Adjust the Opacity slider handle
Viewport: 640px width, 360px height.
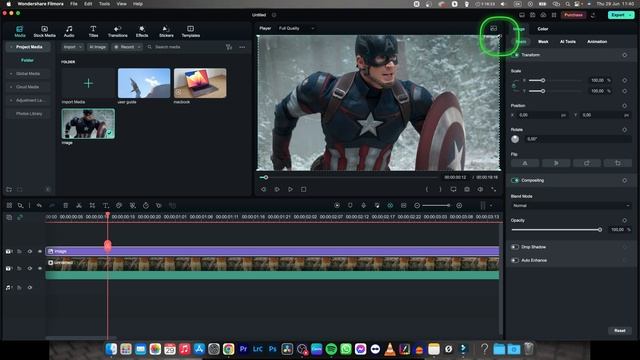(600, 230)
